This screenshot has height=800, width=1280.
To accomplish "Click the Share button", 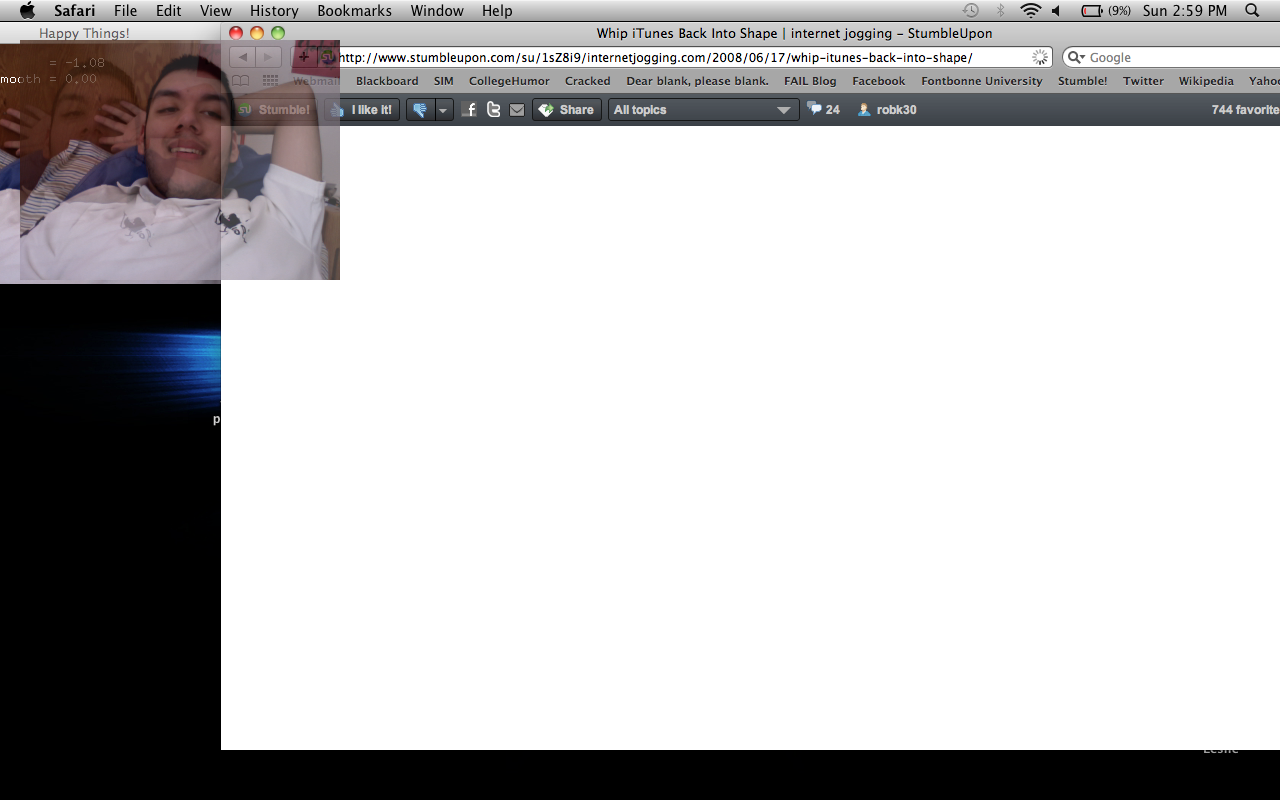I will point(566,110).
